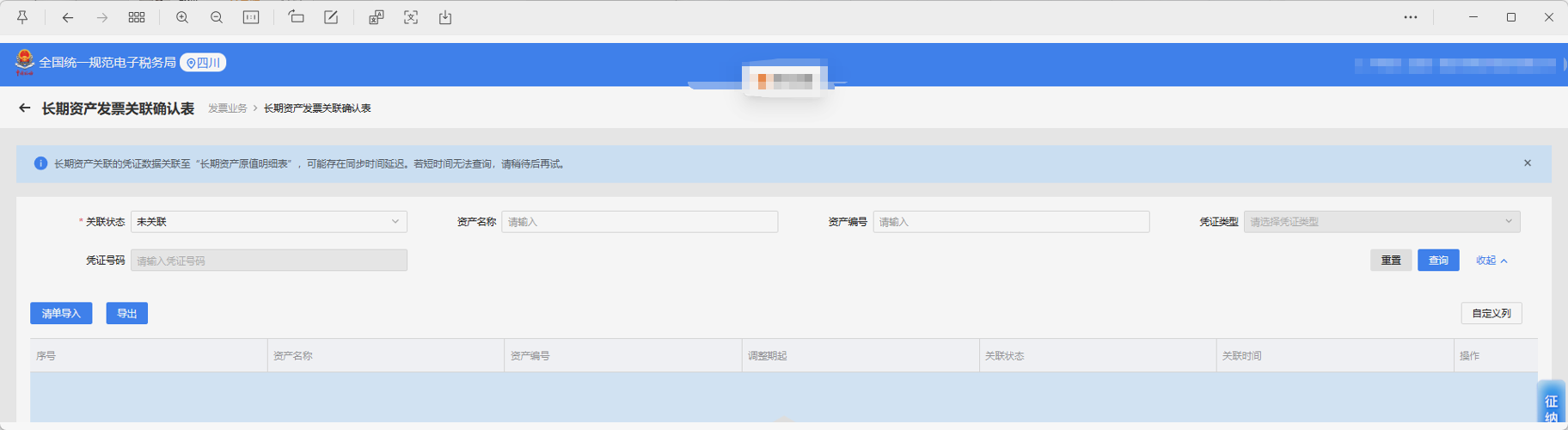Viewport: 1568px width, 430px height.
Task: Zoom out with the magnifier icon
Action: click(217, 17)
